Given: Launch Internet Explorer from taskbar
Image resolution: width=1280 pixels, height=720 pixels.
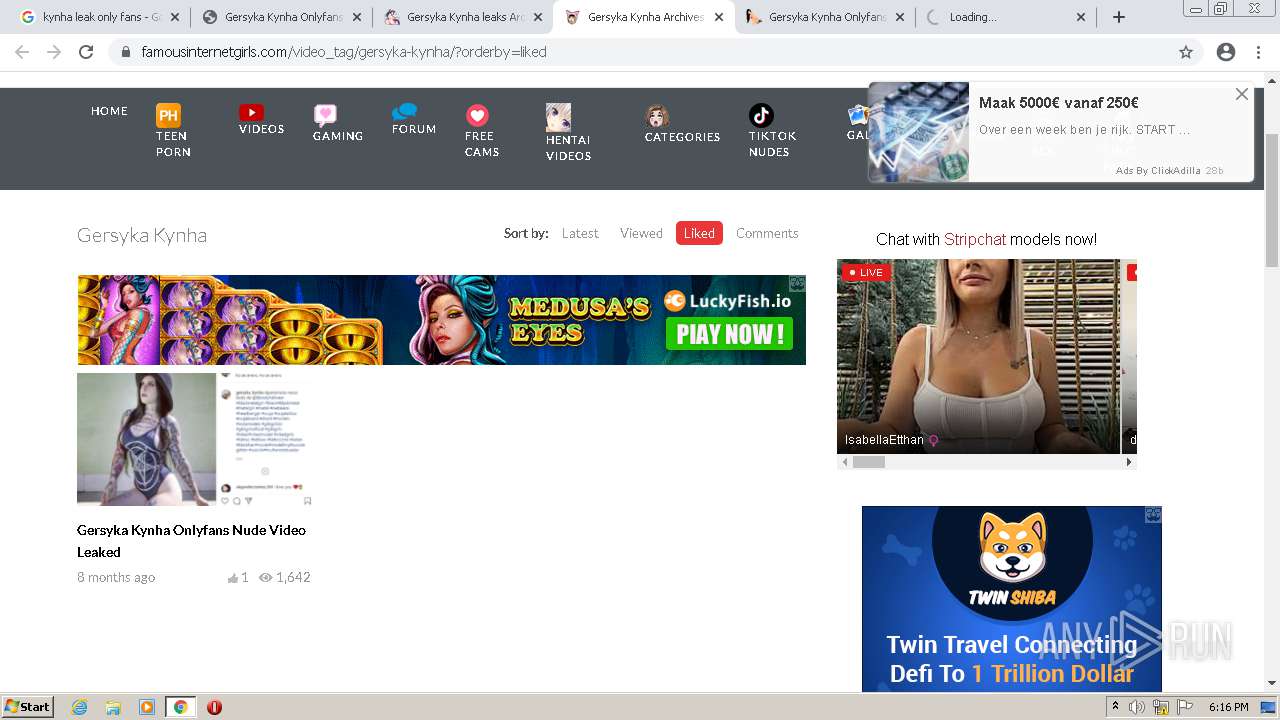Looking at the screenshot, I should click(x=79, y=707).
